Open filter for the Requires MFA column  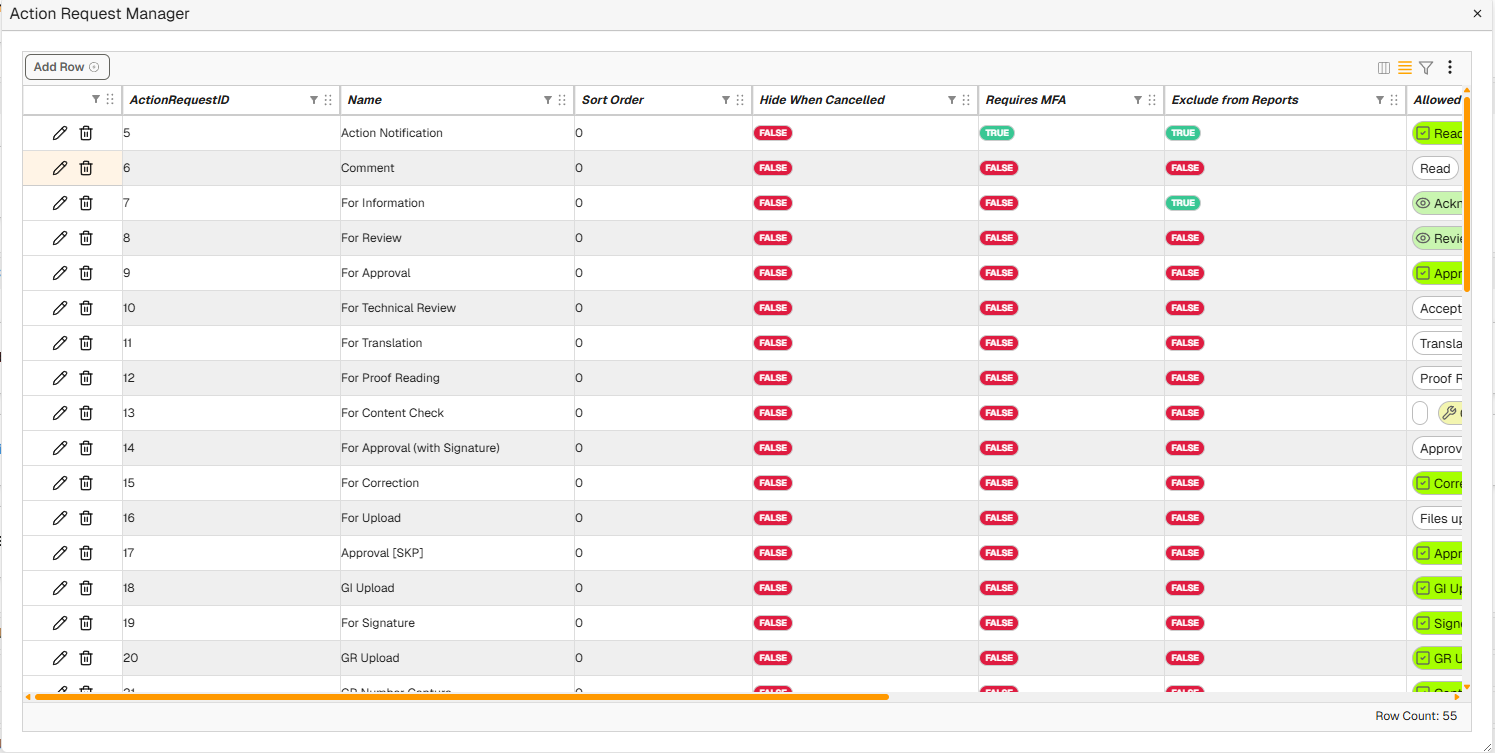tap(1138, 100)
